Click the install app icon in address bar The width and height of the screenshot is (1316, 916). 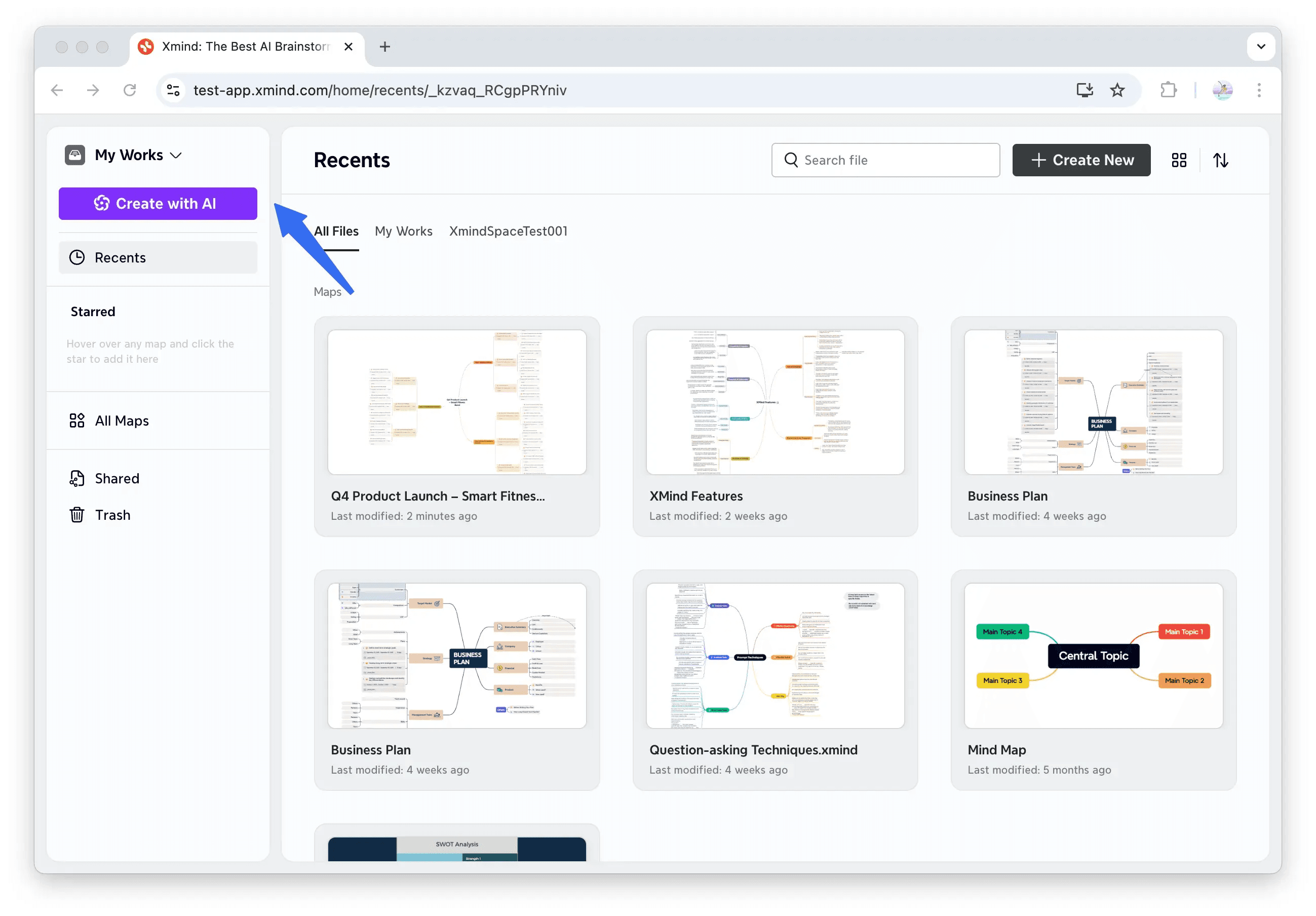click(x=1084, y=90)
